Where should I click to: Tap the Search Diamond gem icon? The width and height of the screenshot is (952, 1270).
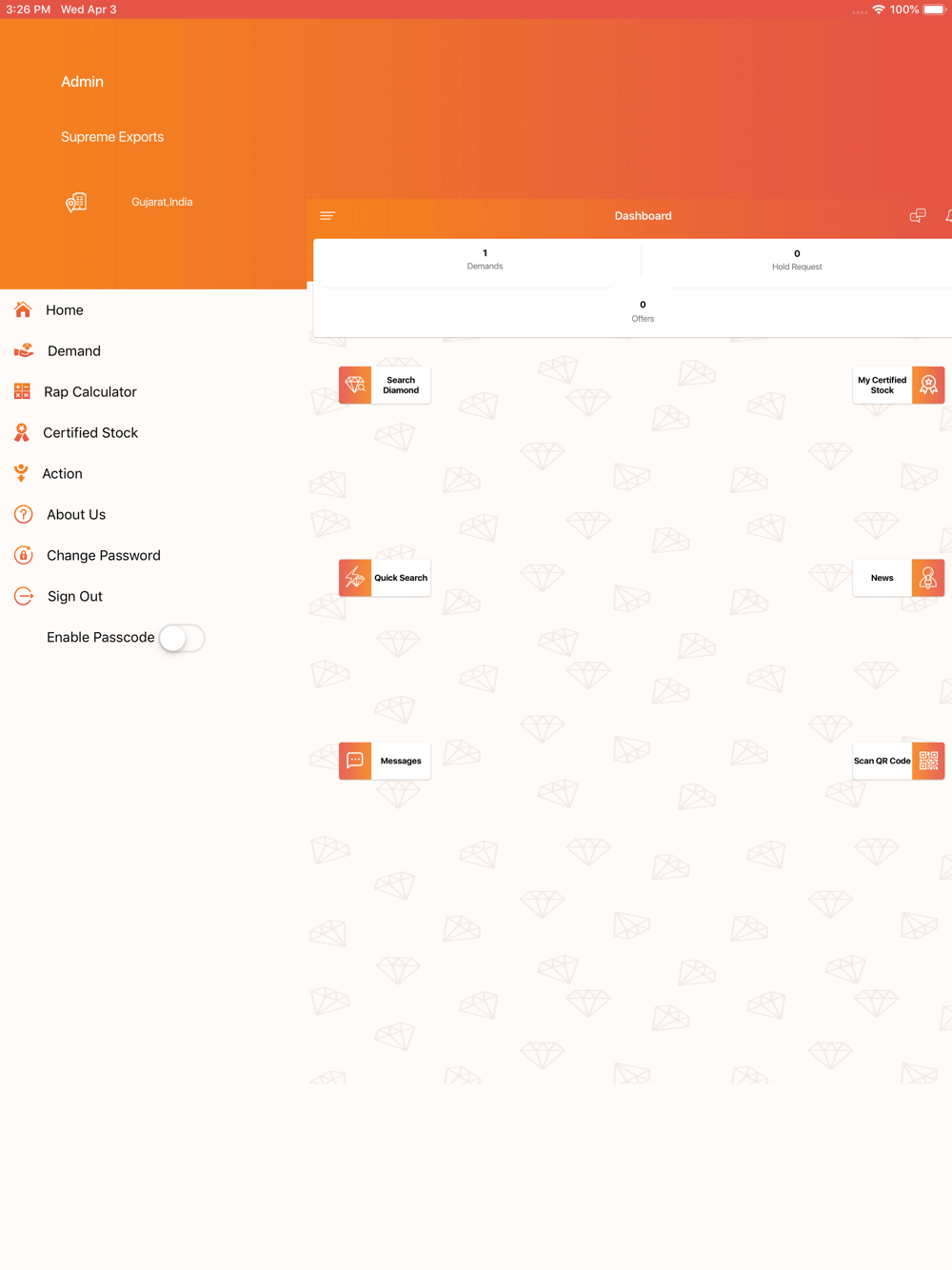355,385
